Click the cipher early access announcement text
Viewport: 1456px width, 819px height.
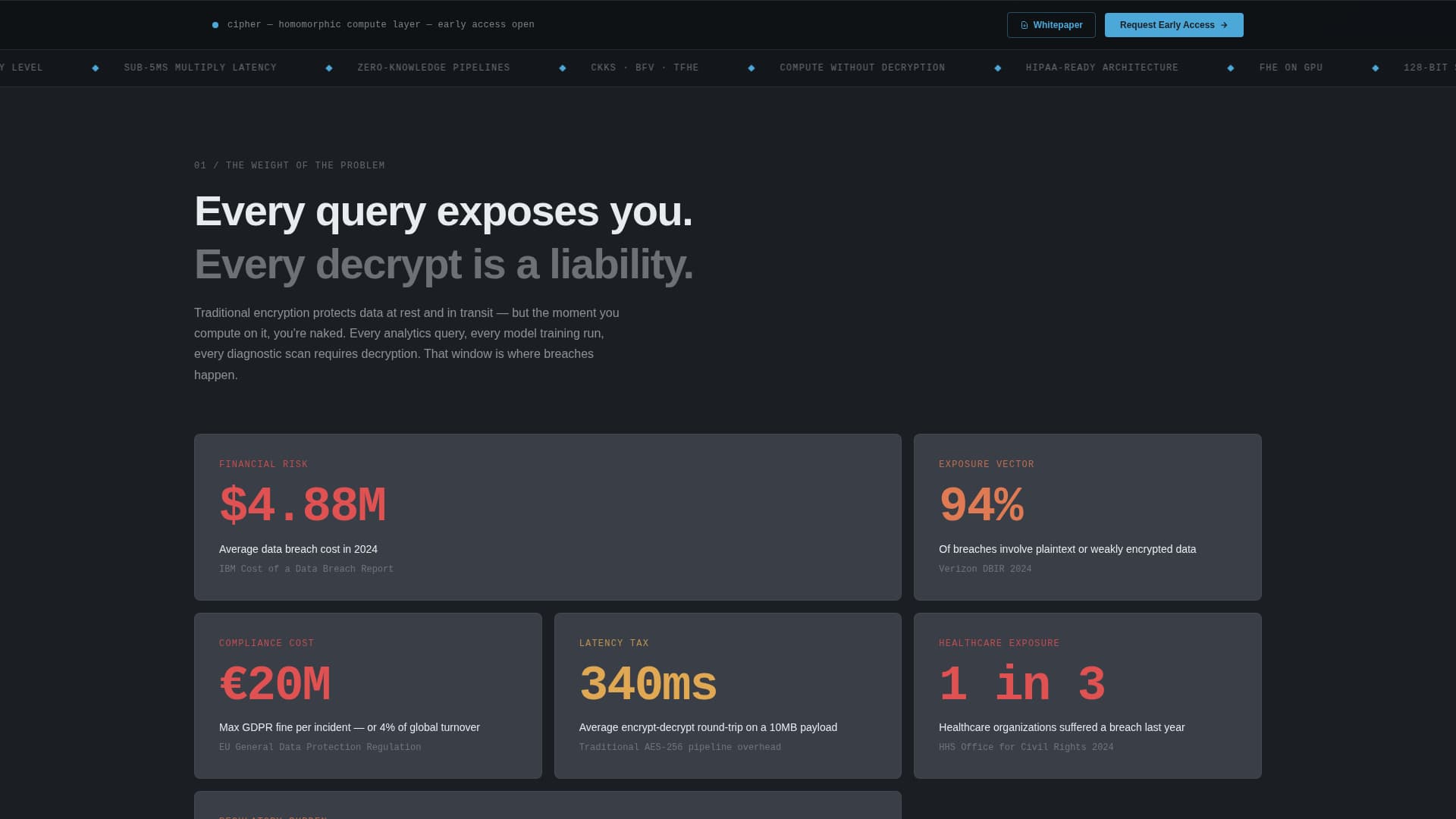(381, 25)
